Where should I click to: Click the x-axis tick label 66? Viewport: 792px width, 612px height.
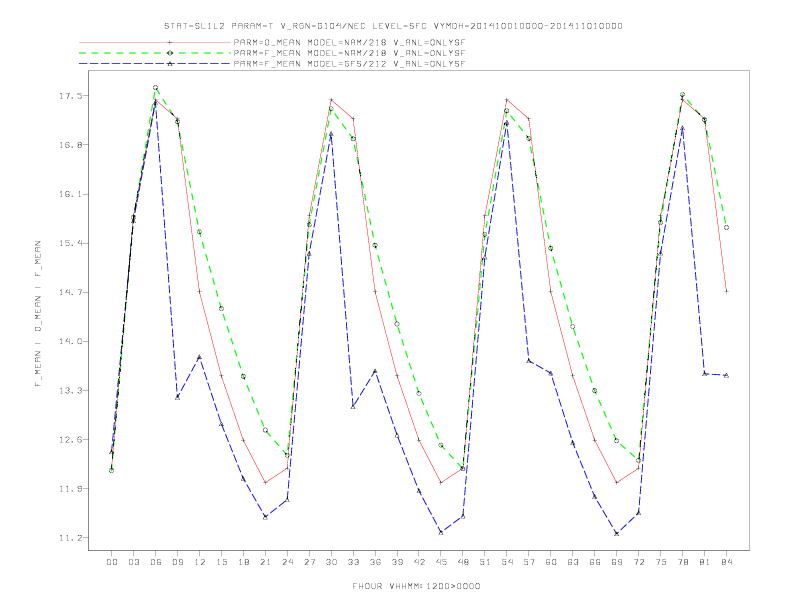click(595, 562)
